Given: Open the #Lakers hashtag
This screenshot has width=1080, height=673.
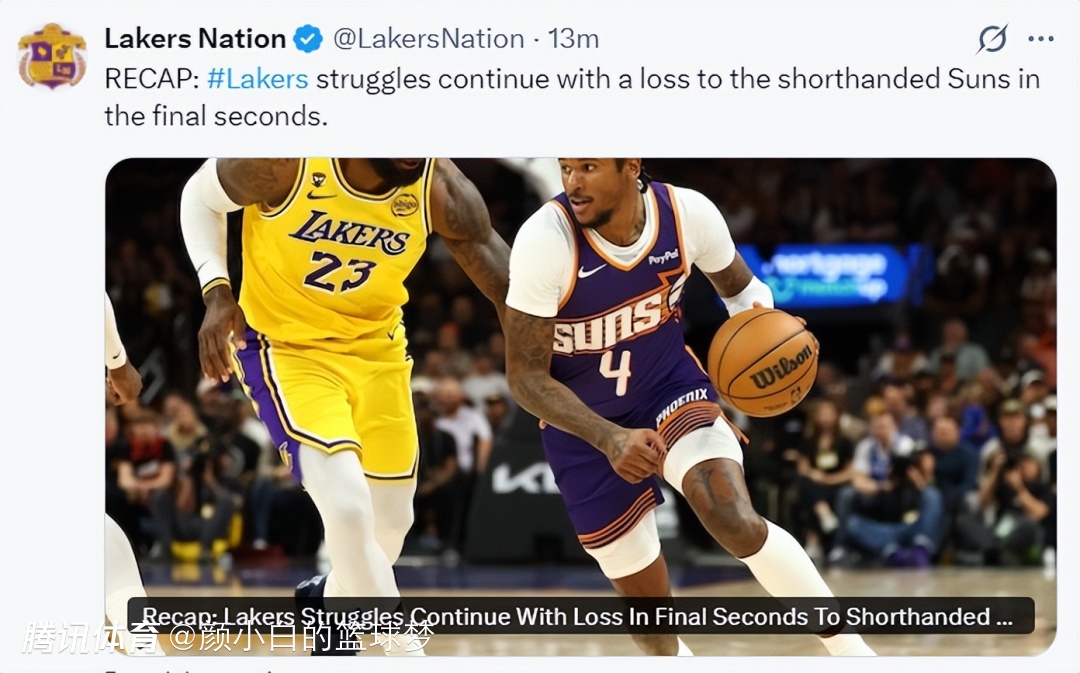Looking at the screenshot, I should 257,79.
